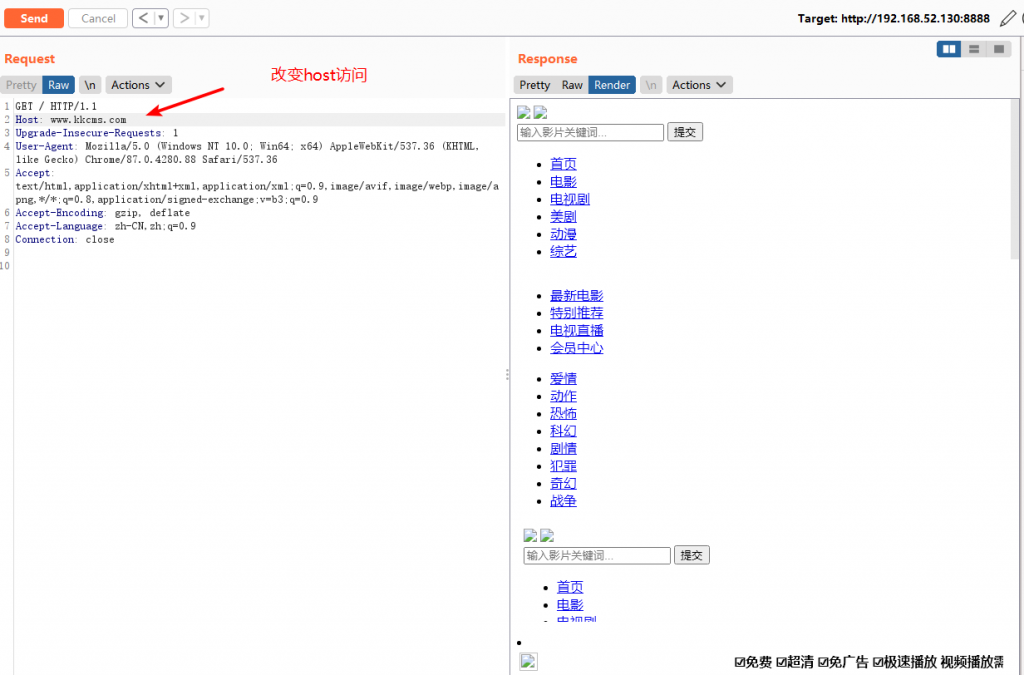This screenshot has height=675, width=1024.
Task: Click second broken image icon at response top
Action: click(540, 112)
